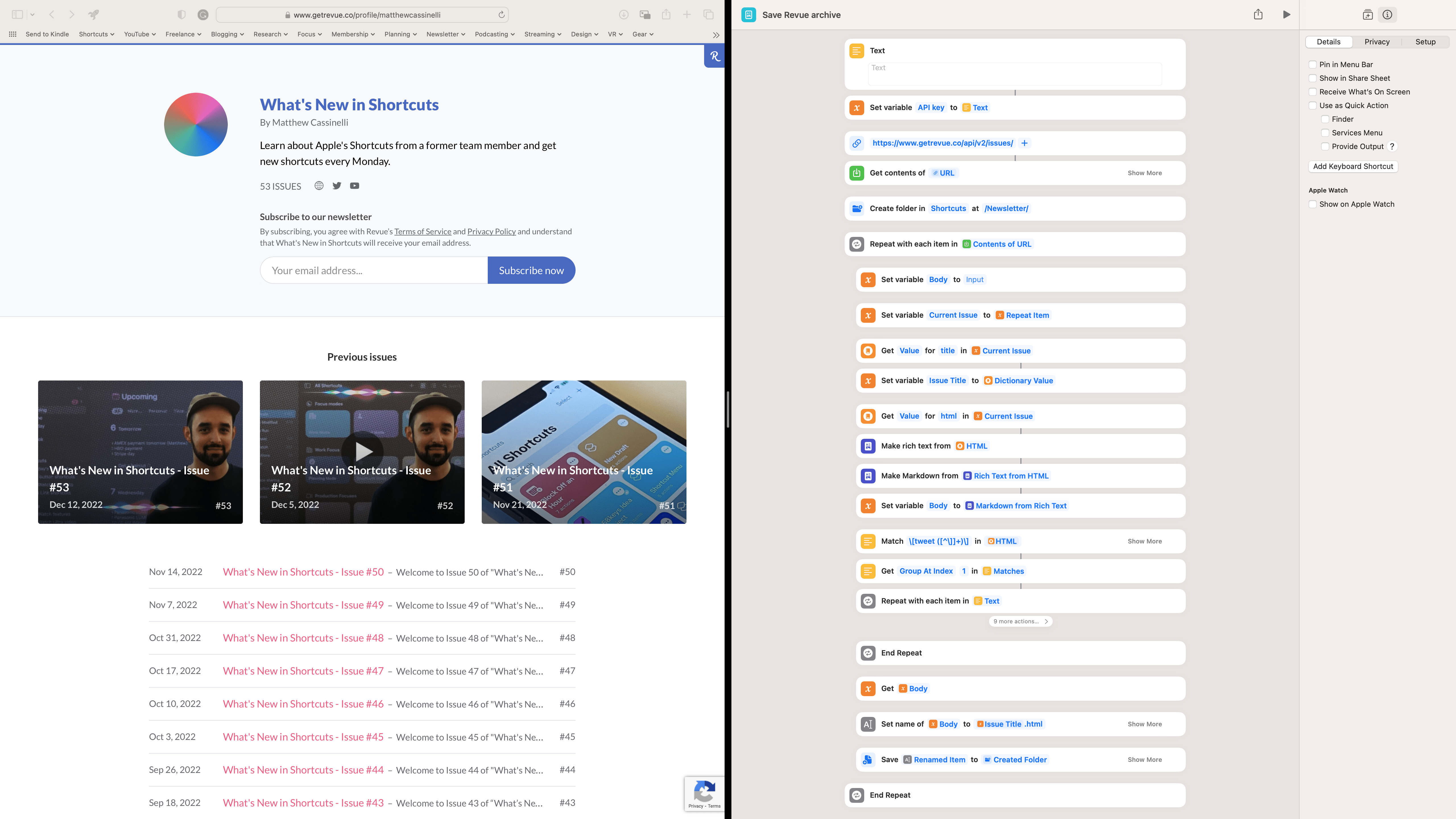The image size is (1456, 819).
Task: Open the Terms of Service link
Action: pyautogui.click(x=423, y=232)
